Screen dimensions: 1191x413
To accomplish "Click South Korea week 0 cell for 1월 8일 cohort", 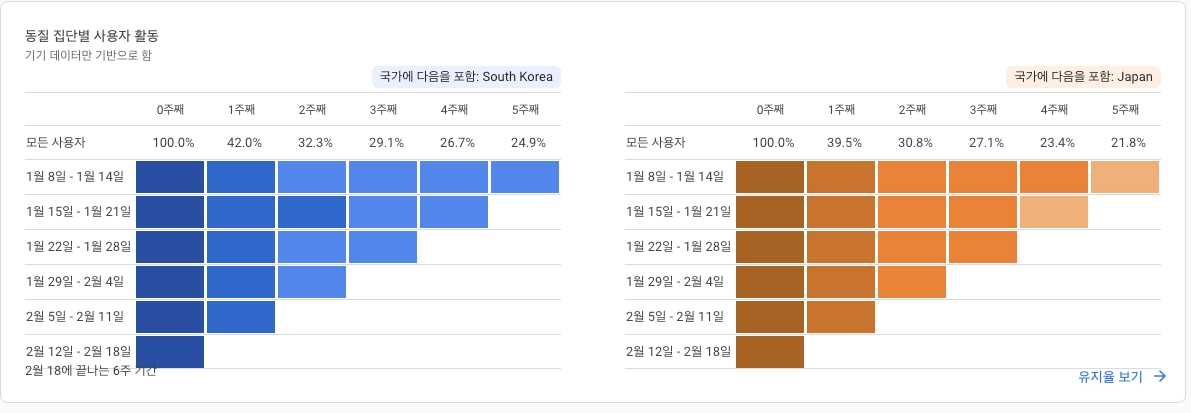I will (x=170, y=177).
